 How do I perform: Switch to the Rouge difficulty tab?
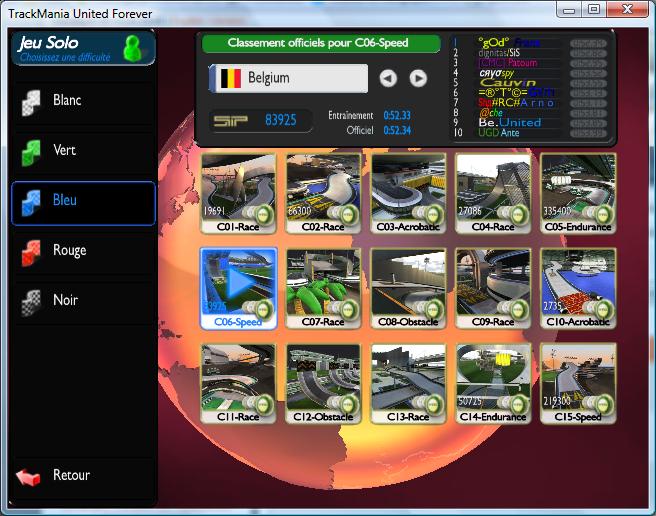pyautogui.click(x=84, y=251)
